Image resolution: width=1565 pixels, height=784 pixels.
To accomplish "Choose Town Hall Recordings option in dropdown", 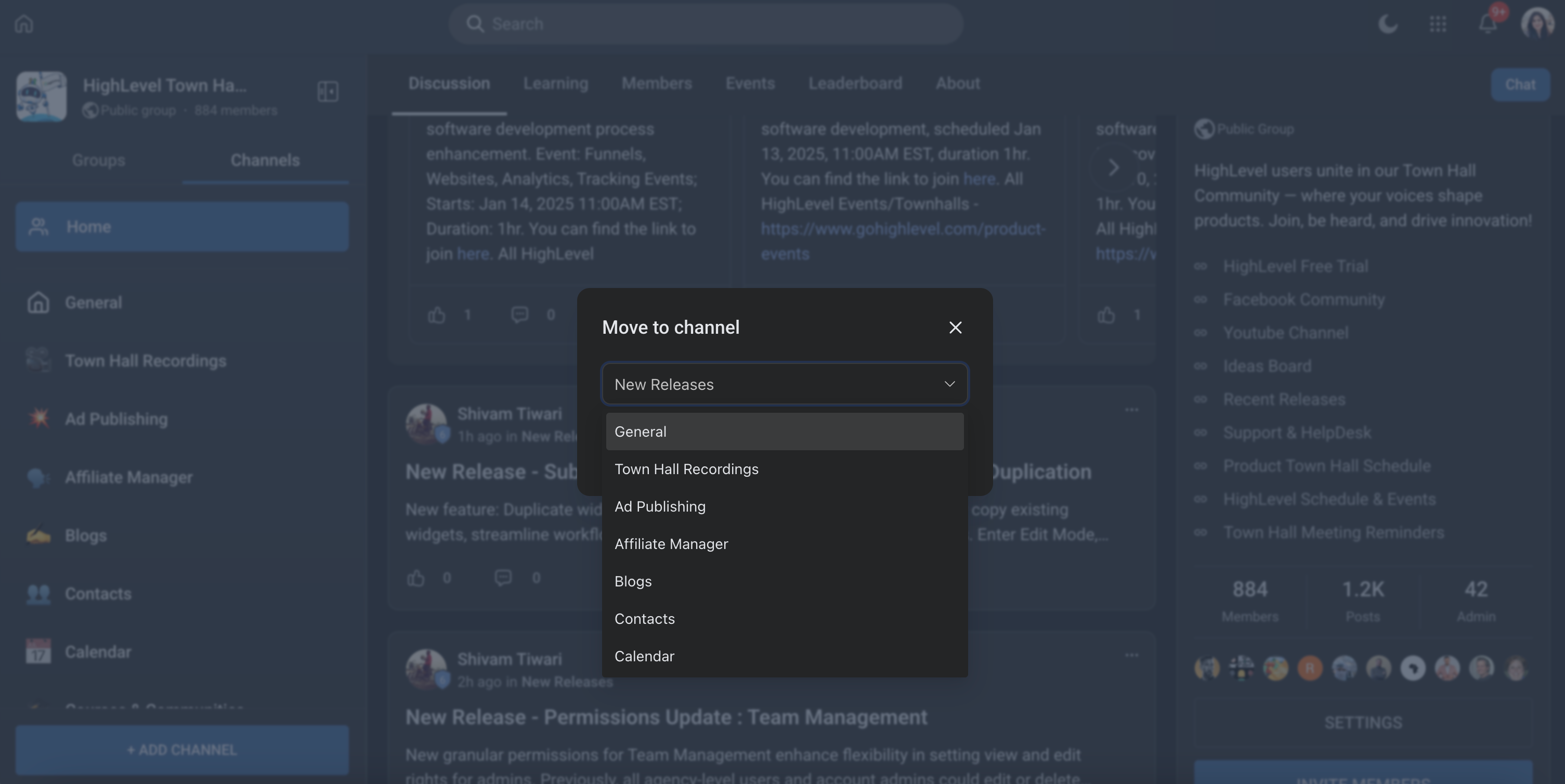I will coord(686,469).
